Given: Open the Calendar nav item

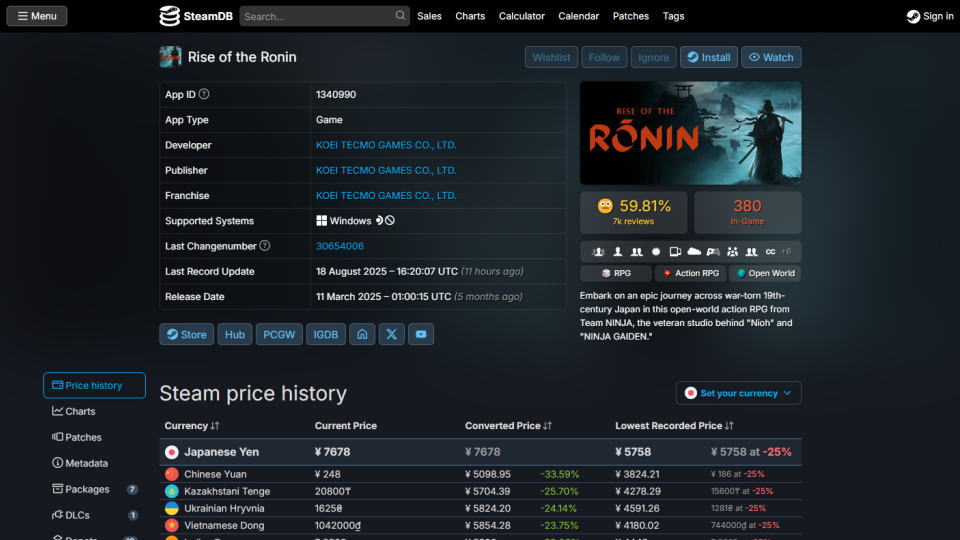Looking at the screenshot, I should coord(579,16).
